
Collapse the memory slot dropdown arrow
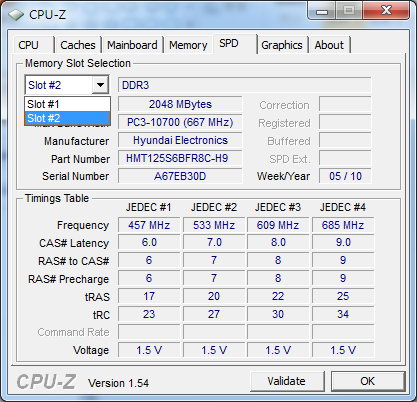pyautogui.click(x=100, y=85)
